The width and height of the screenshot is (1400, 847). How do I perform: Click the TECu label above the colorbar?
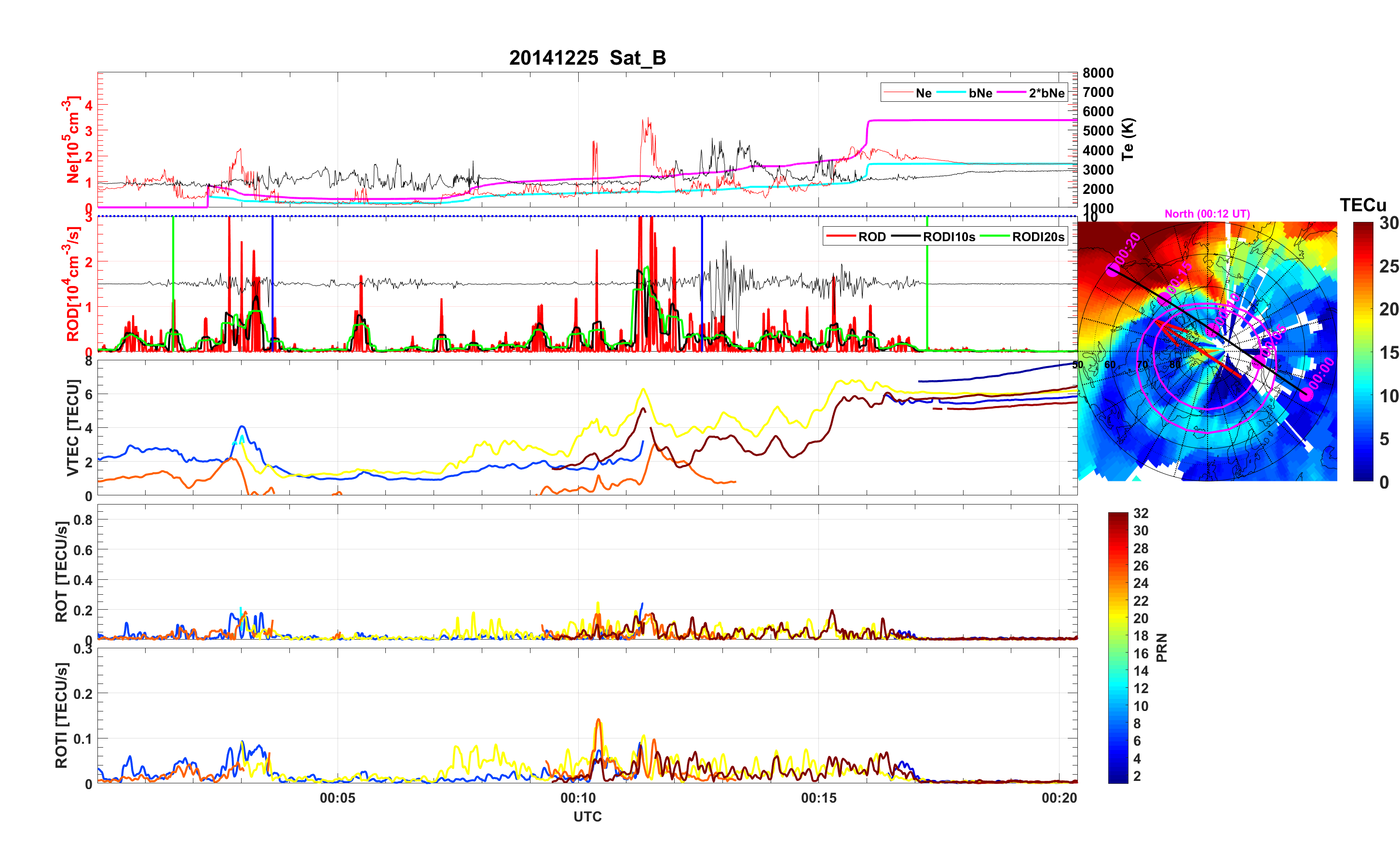(1362, 205)
